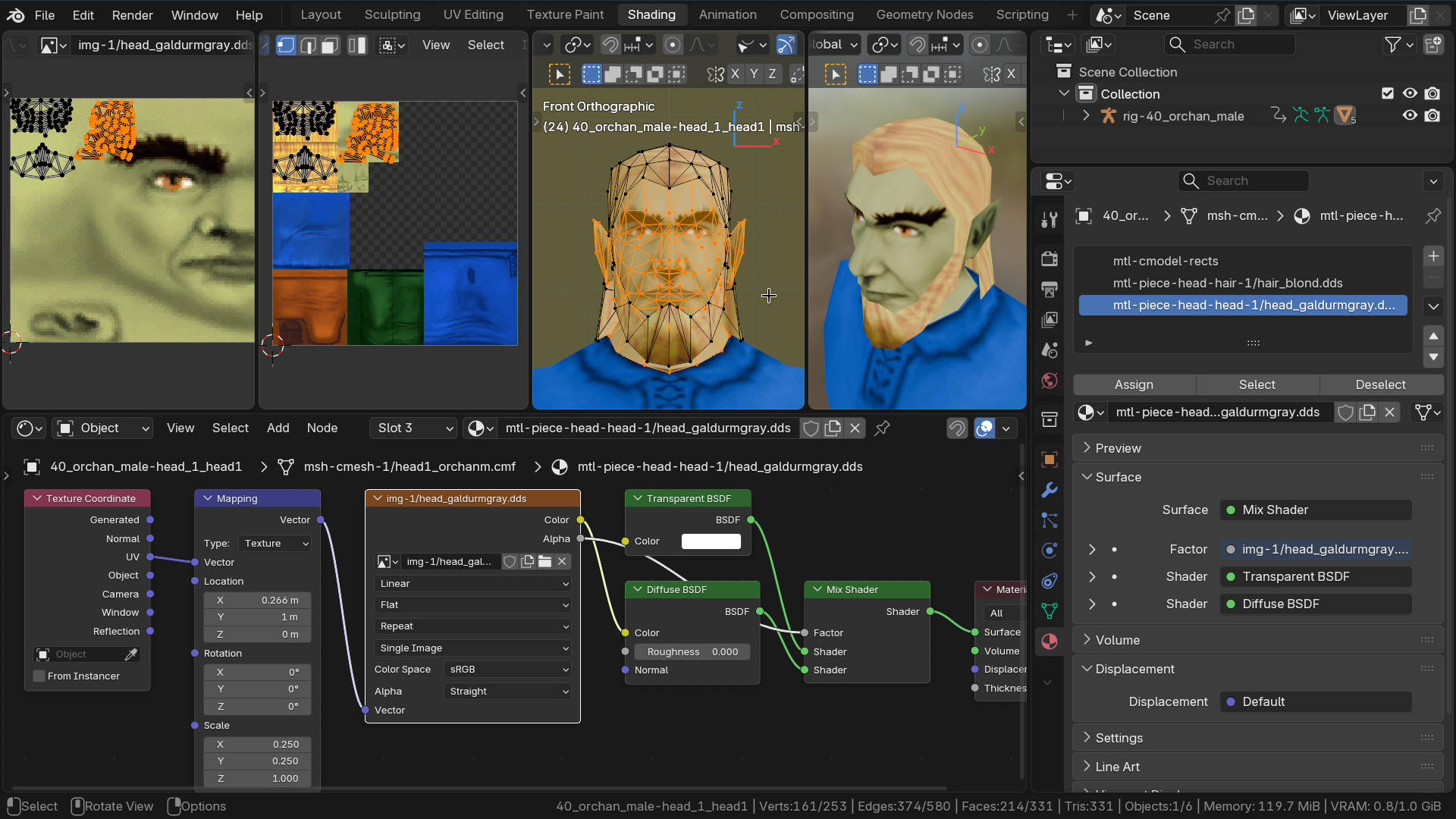
Task: Select hair_blond.dds material slot
Action: click(x=1227, y=283)
